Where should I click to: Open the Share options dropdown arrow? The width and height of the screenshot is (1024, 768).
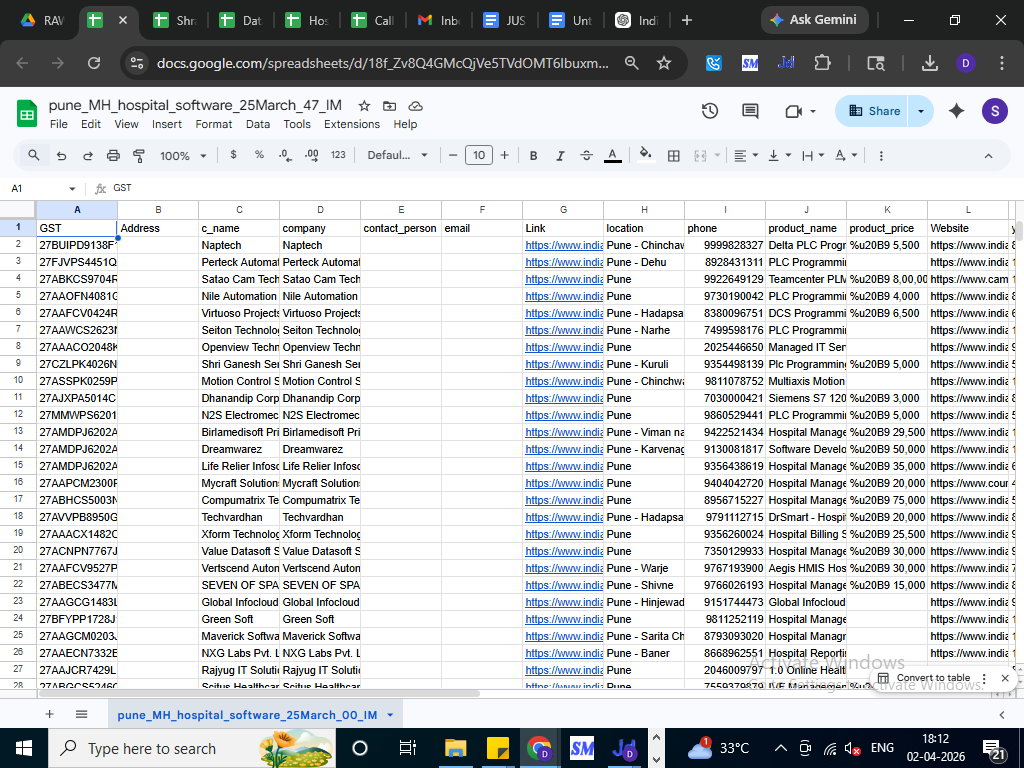[x=921, y=111]
